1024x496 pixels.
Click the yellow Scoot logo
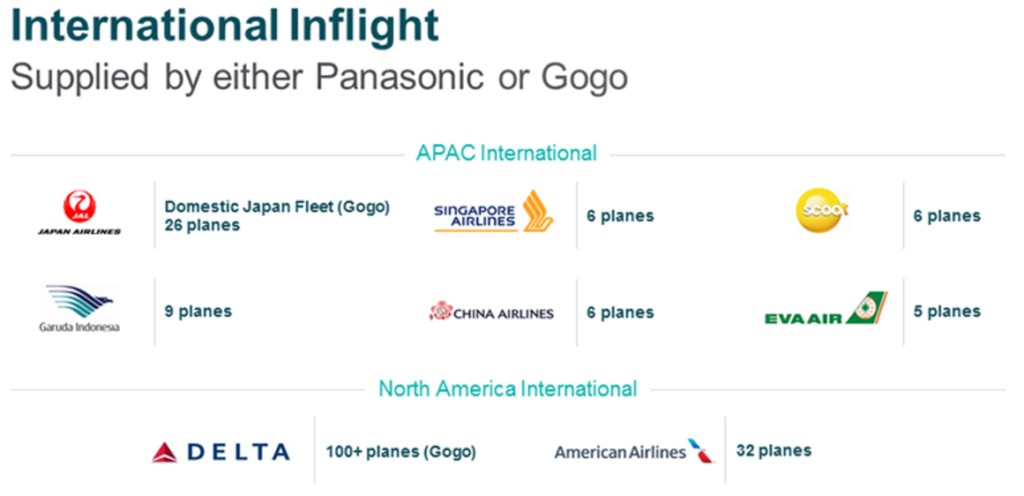click(x=822, y=211)
